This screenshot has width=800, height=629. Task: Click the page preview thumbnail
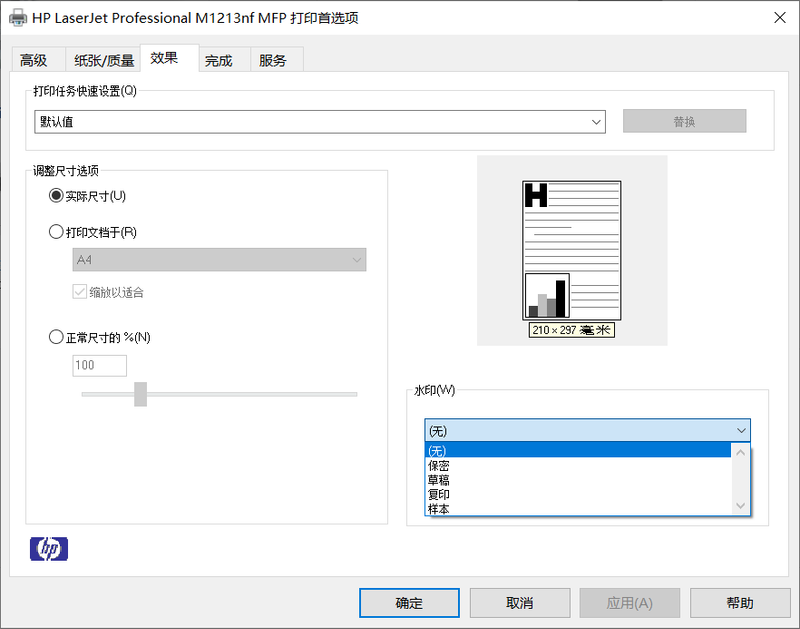[572, 250]
